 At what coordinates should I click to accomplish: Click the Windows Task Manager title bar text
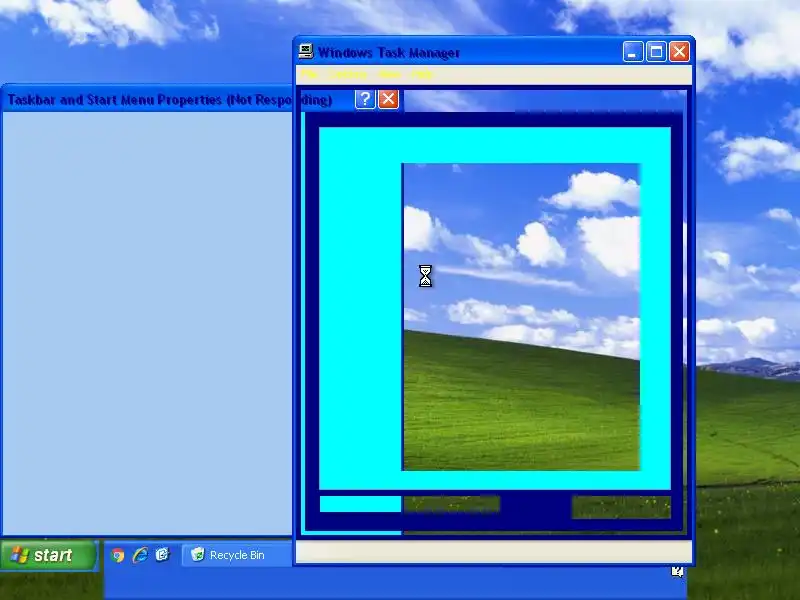point(389,53)
